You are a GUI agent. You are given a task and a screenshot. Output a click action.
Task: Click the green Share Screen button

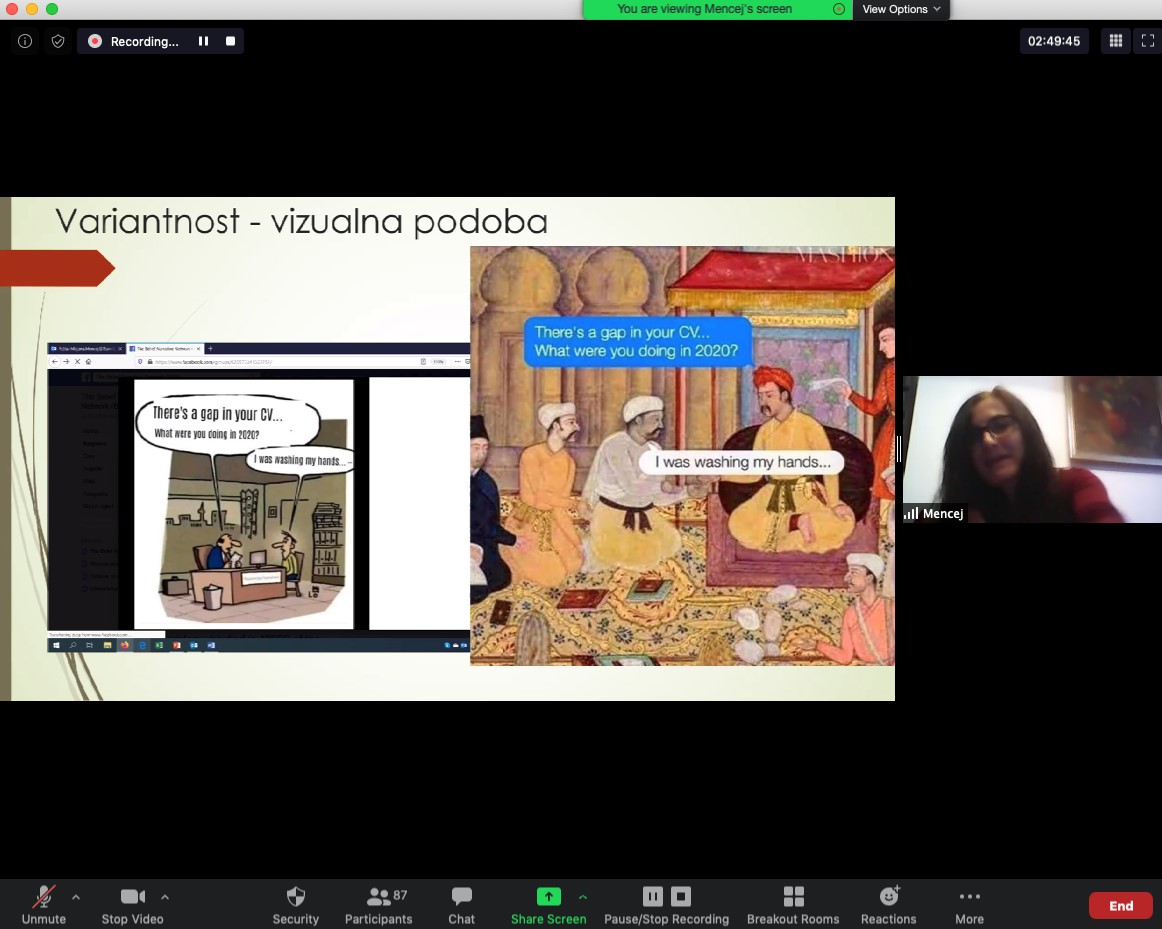pos(548,904)
